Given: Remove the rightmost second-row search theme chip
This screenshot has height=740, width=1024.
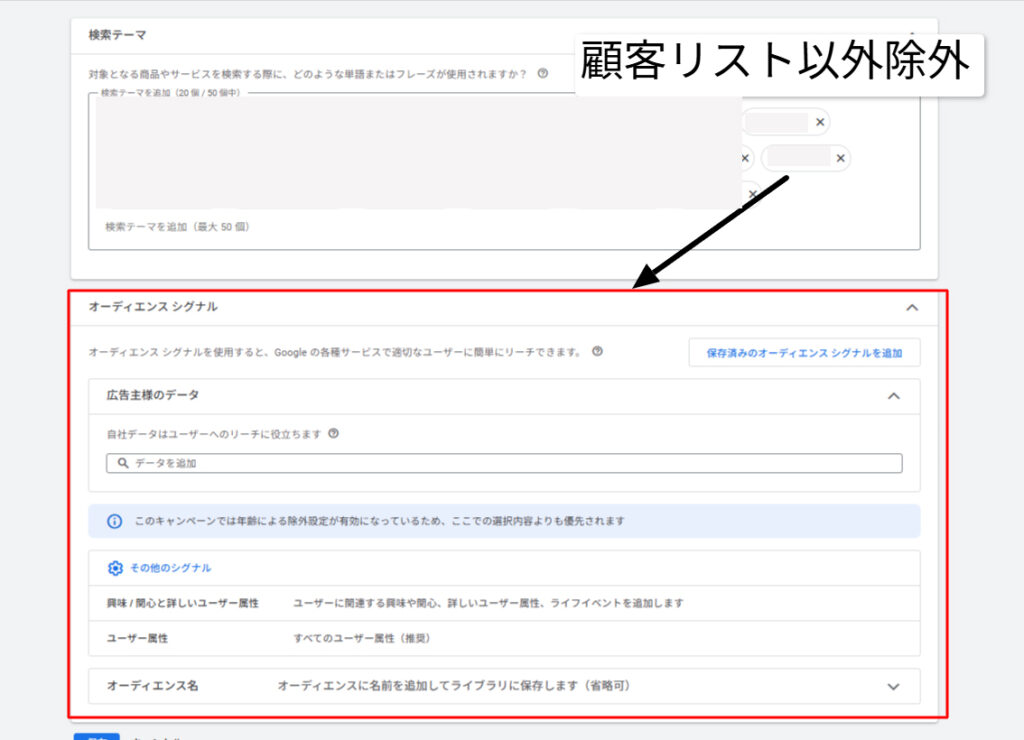Looking at the screenshot, I should pyautogui.click(x=841, y=158).
